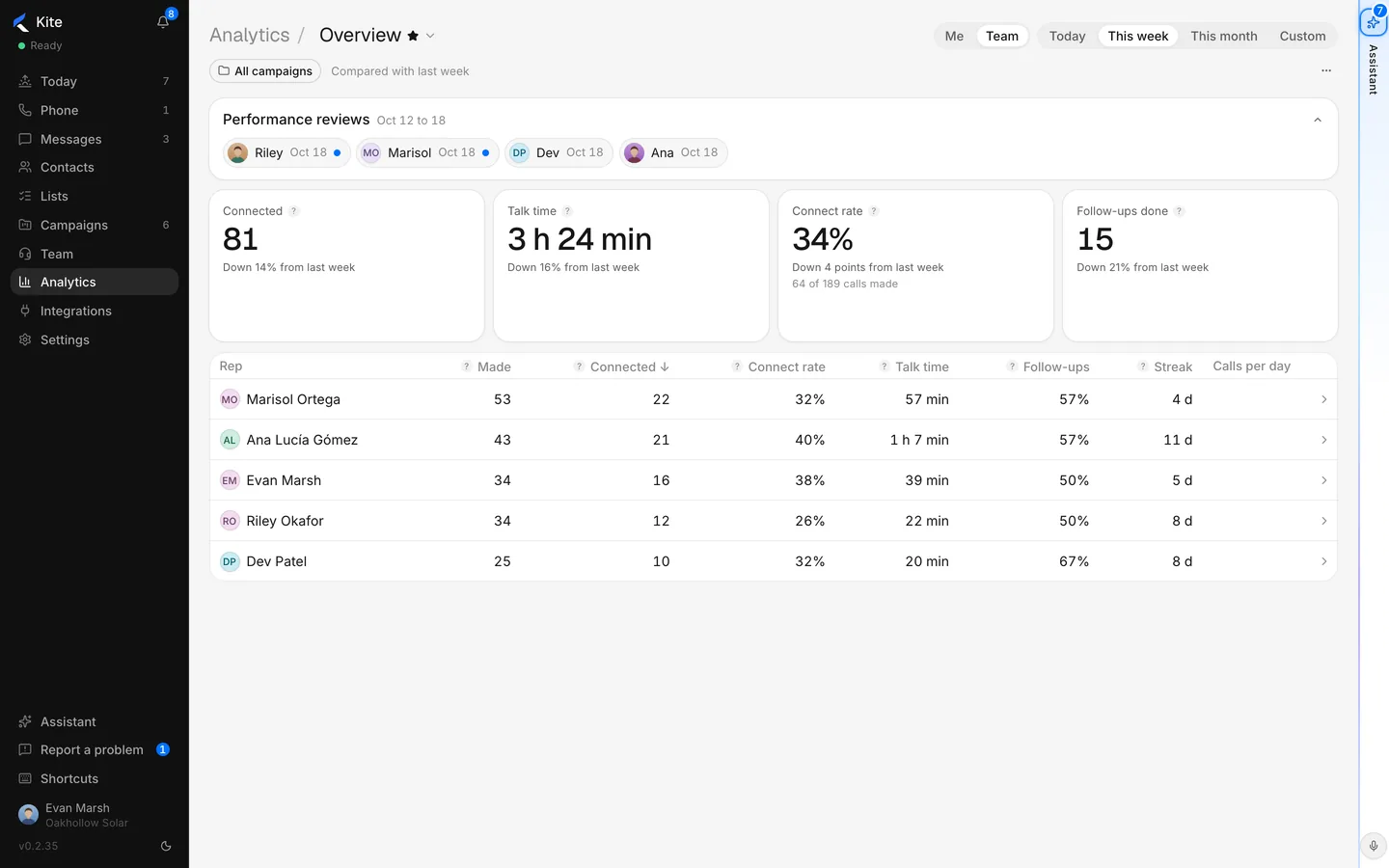Click help icon beside Talk time card title
Viewport: 1389px width, 868px height.
[x=567, y=211]
